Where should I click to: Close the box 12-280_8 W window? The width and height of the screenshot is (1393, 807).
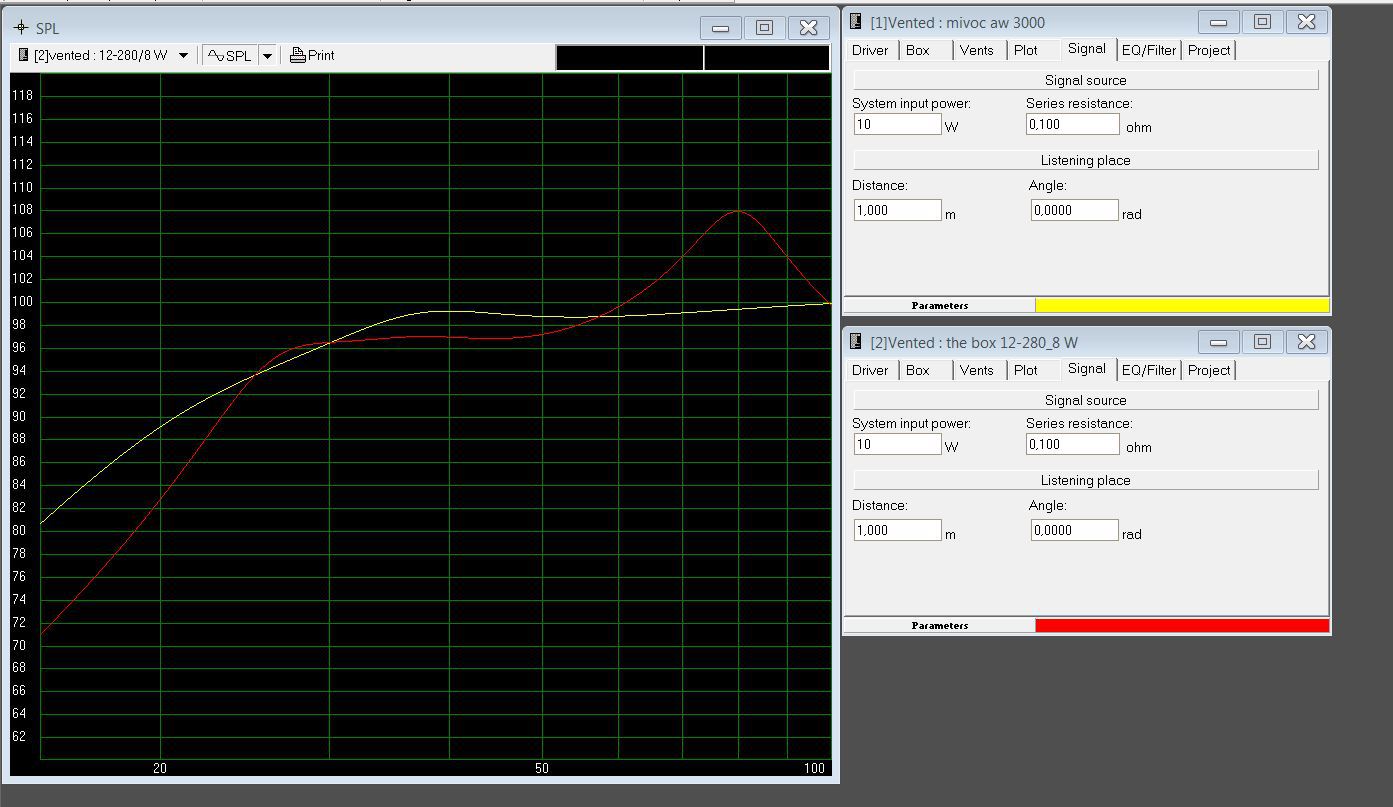pos(1306,342)
